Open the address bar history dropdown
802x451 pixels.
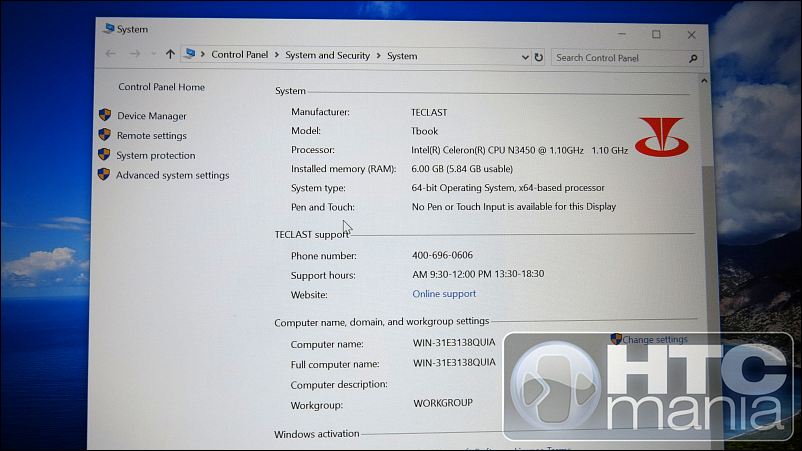click(x=525, y=57)
